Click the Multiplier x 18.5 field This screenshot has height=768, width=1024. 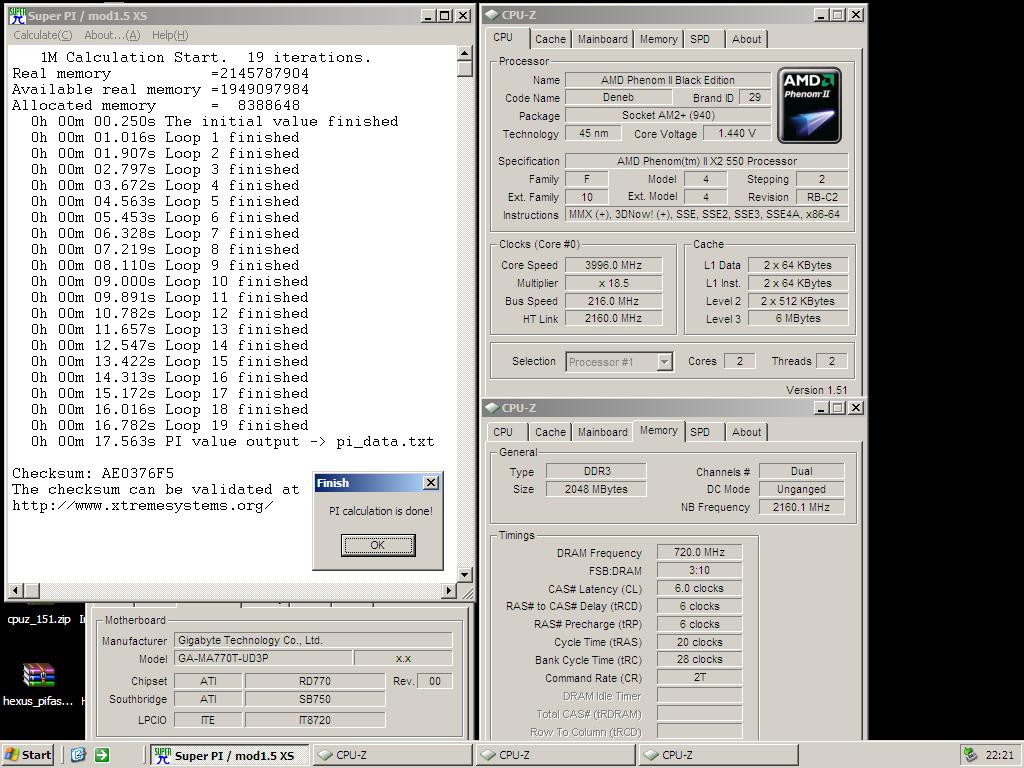(613, 283)
